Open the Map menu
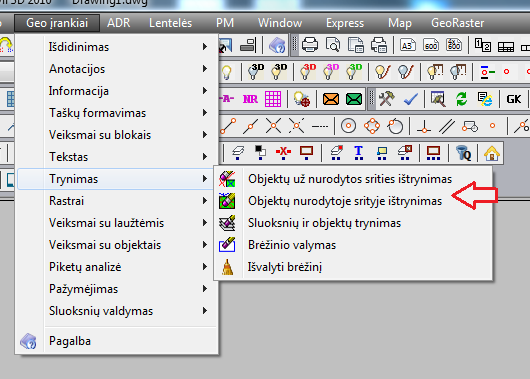The width and height of the screenshot is (530, 379). coord(400,23)
